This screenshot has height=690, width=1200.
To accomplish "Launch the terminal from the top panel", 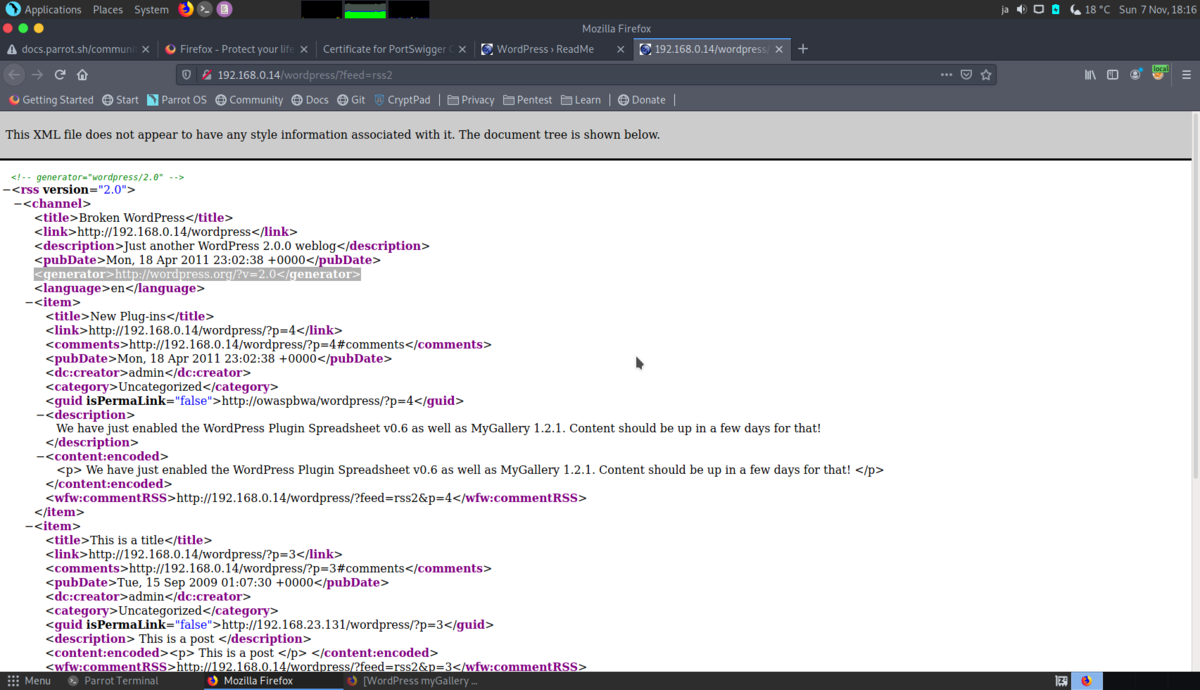I will [205, 9].
